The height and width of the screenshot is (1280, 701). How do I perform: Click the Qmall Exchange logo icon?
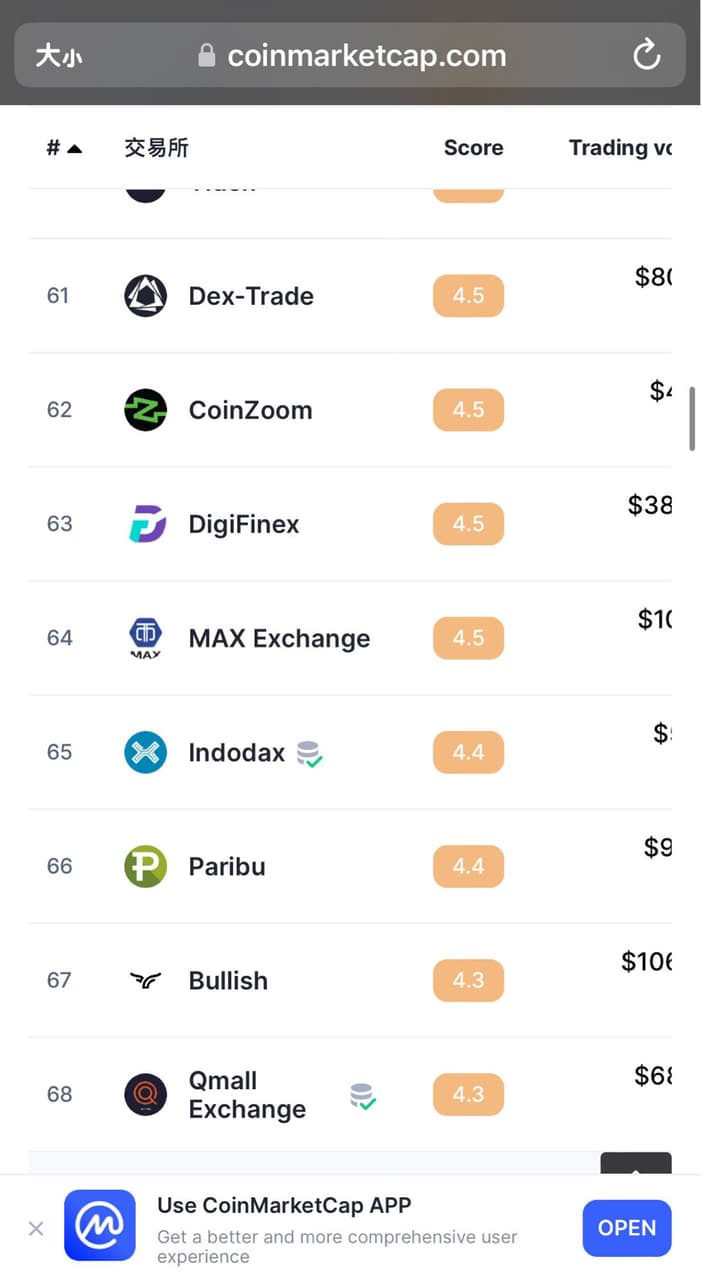[146, 1094]
